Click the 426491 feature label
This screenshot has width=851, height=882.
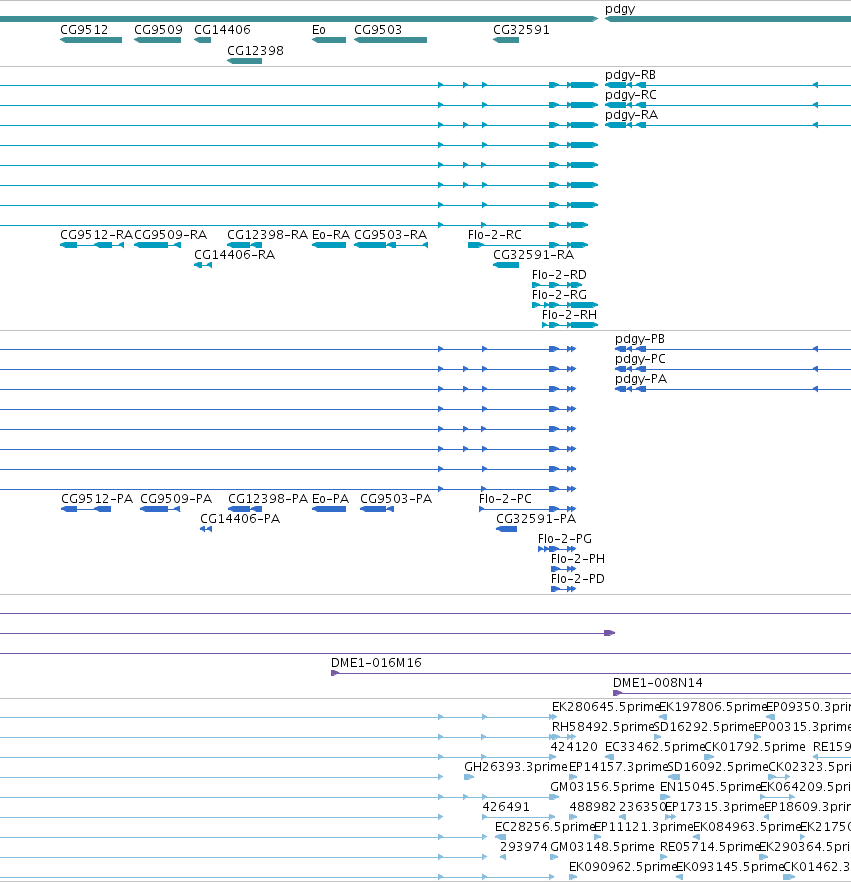point(506,807)
